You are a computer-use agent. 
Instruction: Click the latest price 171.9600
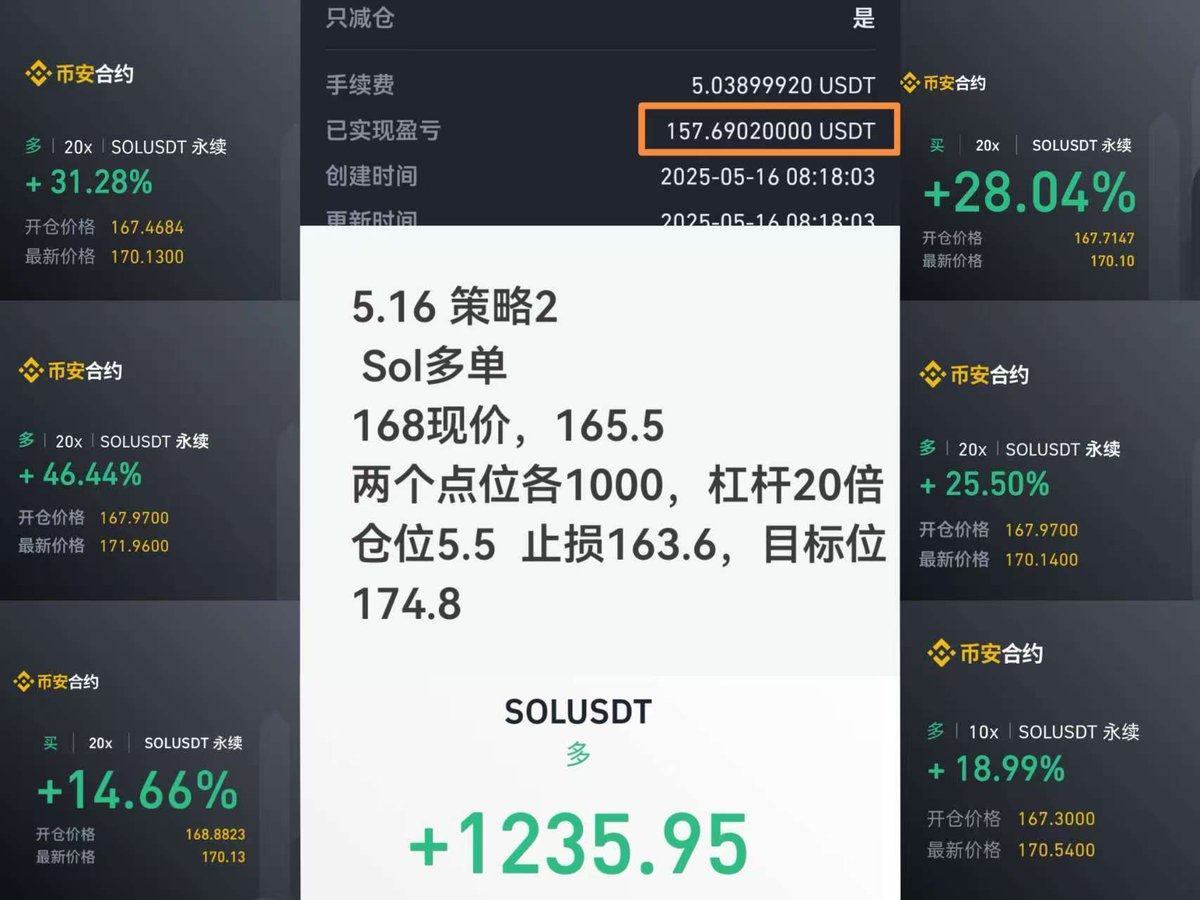click(134, 546)
